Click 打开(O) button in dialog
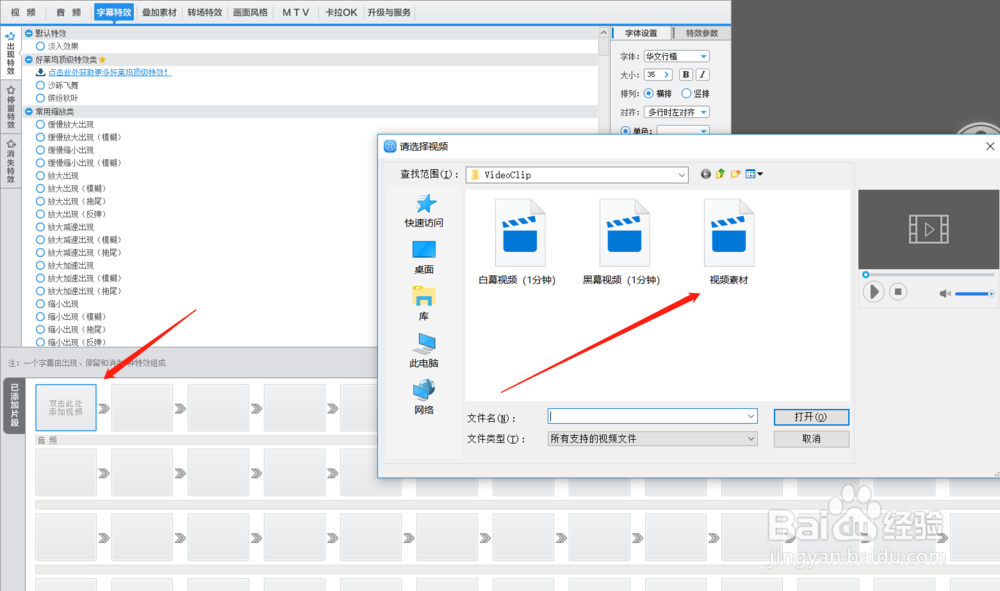1000x591 pixels. click(x=811, y=417)
